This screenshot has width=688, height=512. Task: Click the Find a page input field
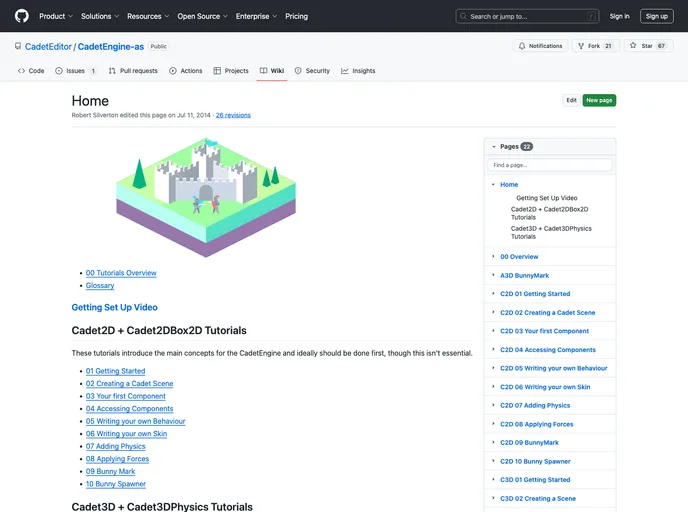pyautogui.click(x=549, y=165)
